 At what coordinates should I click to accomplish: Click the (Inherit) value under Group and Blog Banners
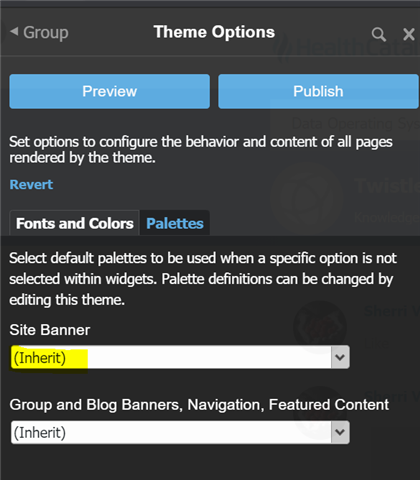[40, 433]
